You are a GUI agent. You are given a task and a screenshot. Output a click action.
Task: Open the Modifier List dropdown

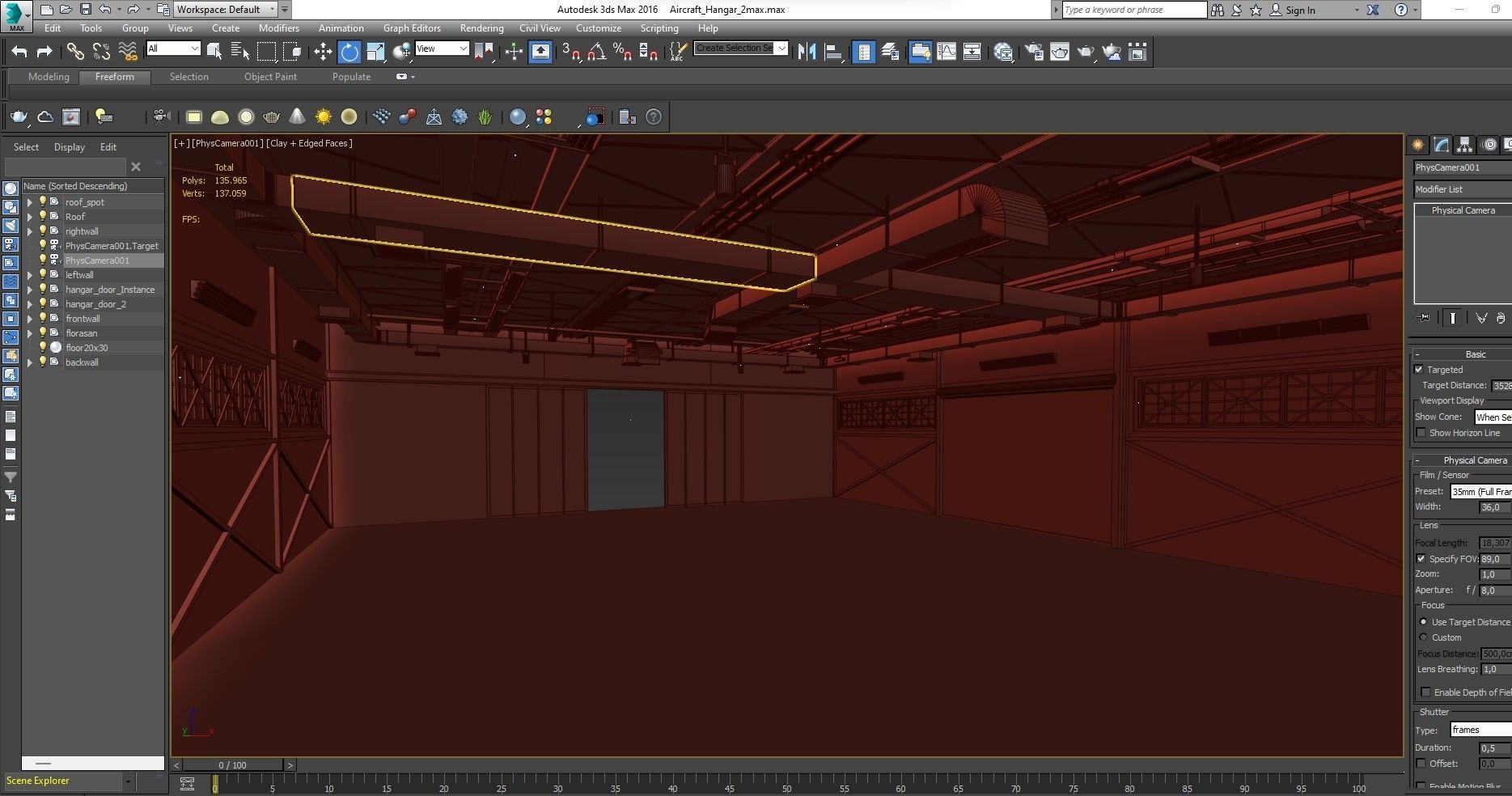[x=1463, y=189]
